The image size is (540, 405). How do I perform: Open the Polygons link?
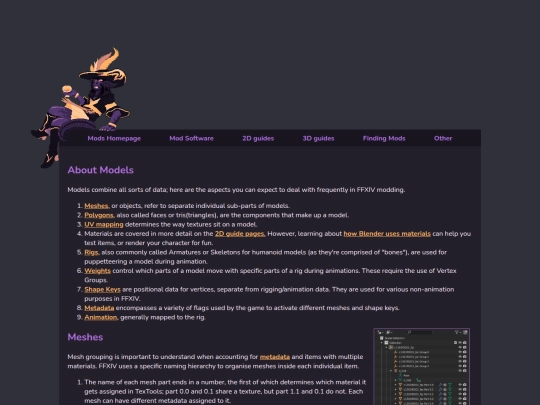tap(99, 215)
